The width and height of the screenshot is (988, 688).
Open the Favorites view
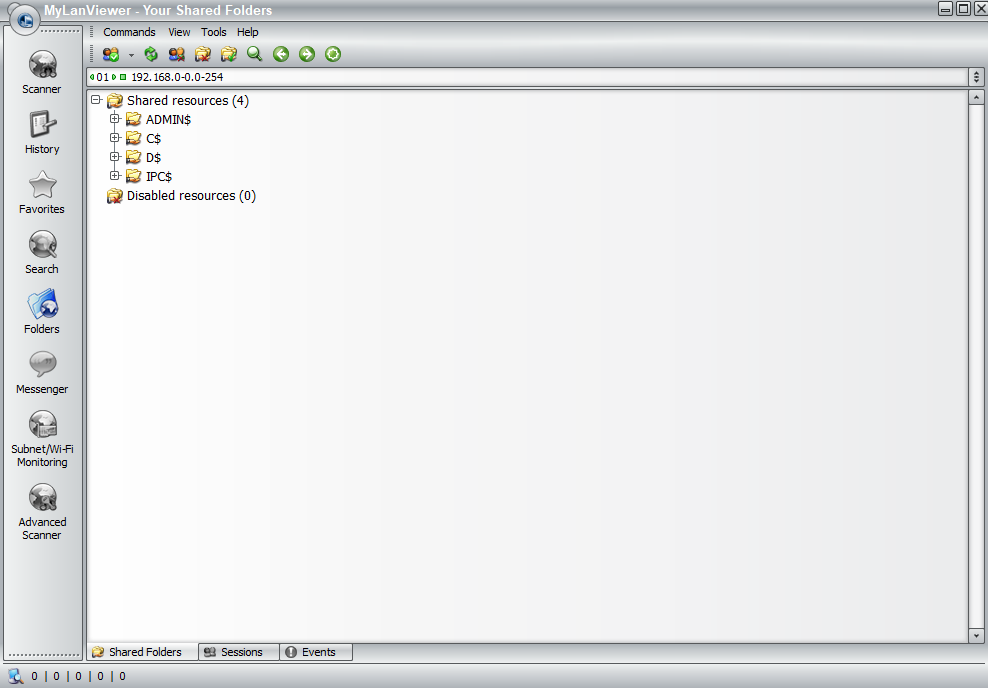42,193
